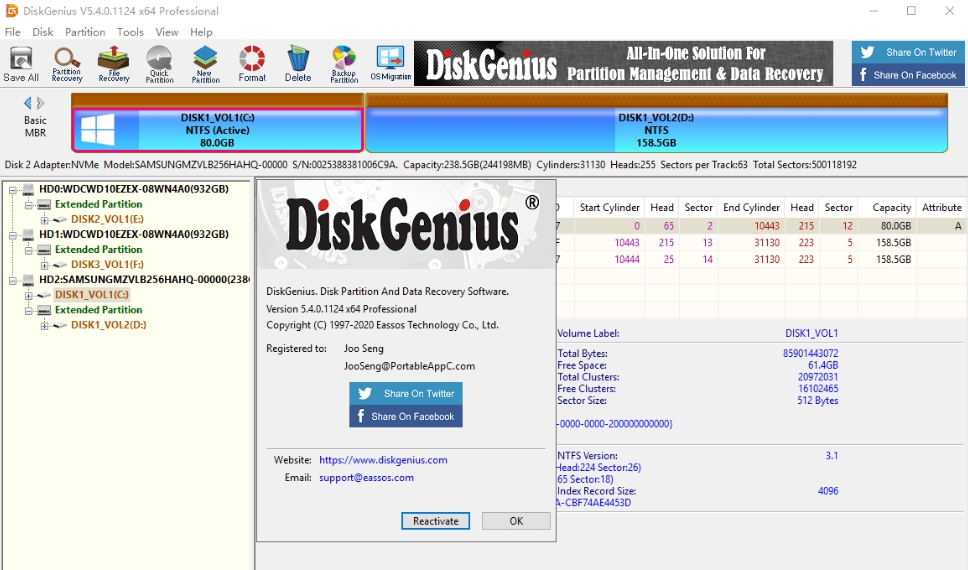Launch the File Recovery tool
The width and height of the screenshot is (968, 570).
114,64
